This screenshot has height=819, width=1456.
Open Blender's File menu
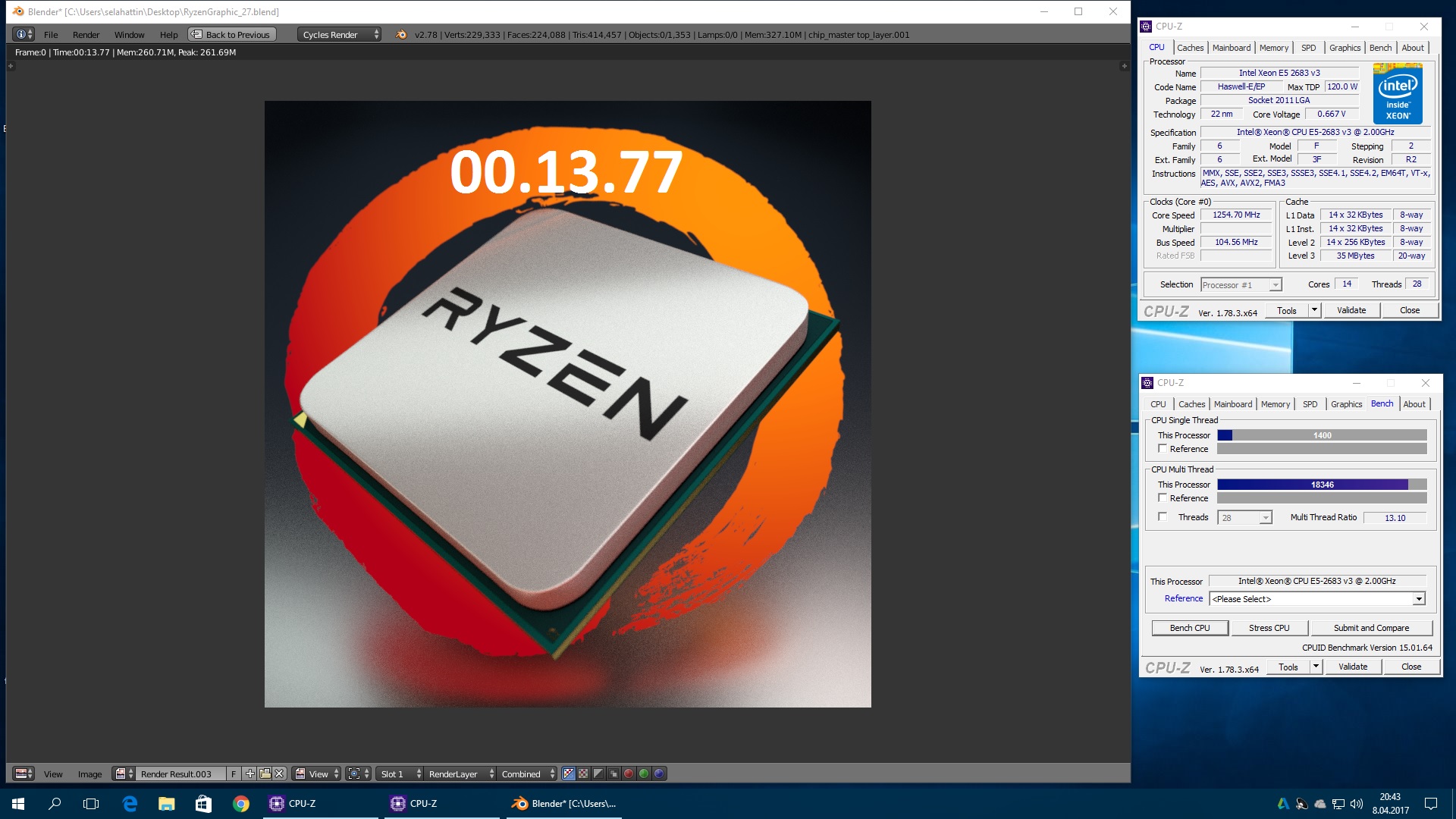51,34
